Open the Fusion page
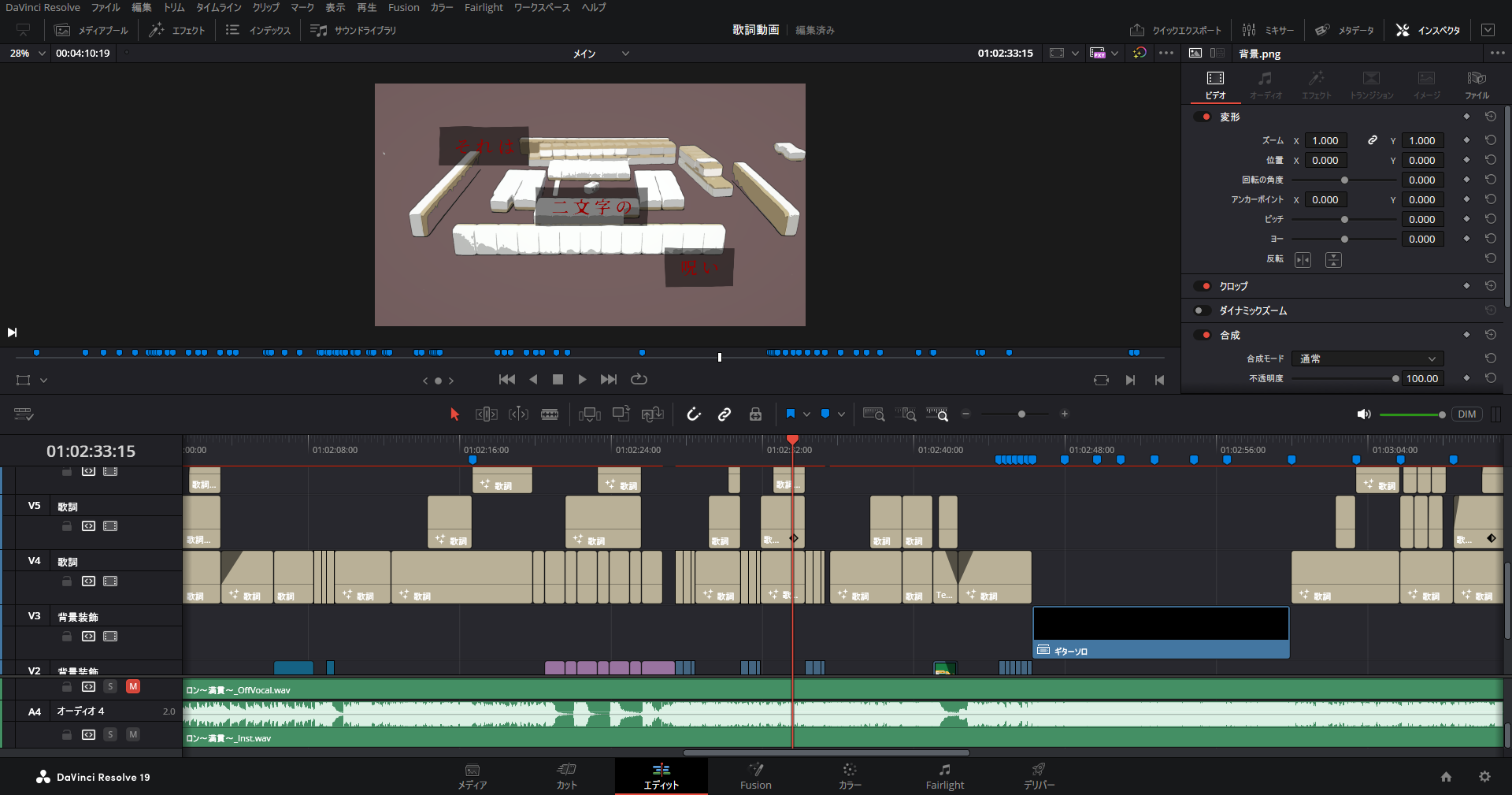1512x795 pixels. [x=755, y=776]
